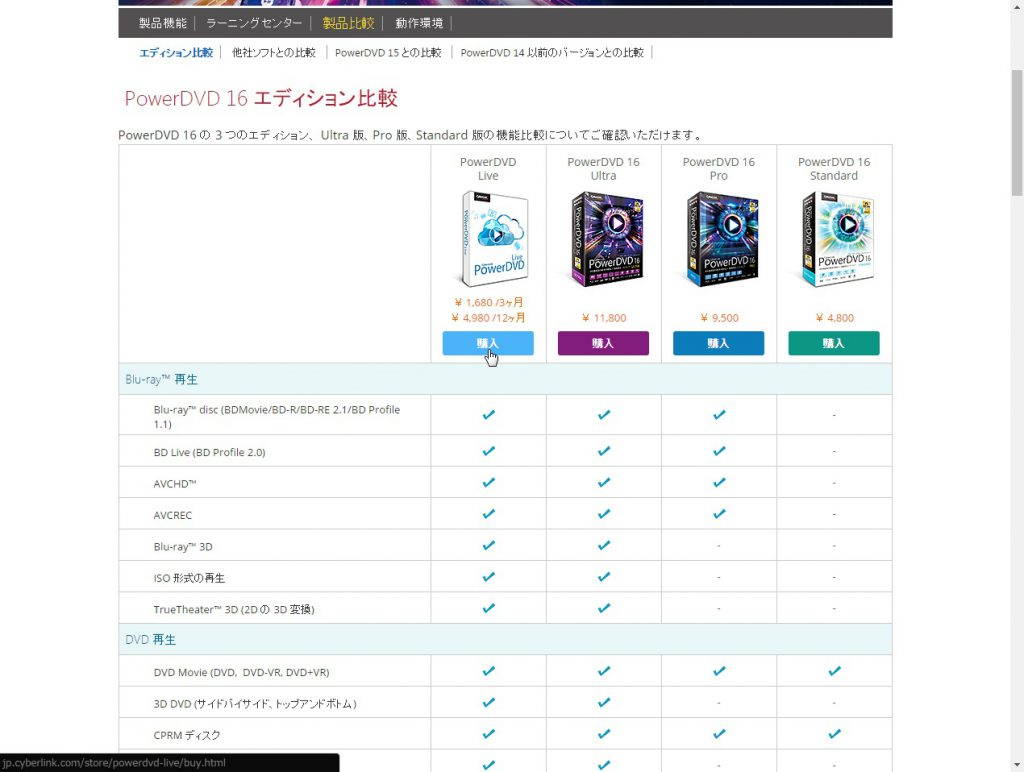Click the Pro checkmark in CPRM ディスク row
The image size is (1024, 772).
(x=719, y=733)
